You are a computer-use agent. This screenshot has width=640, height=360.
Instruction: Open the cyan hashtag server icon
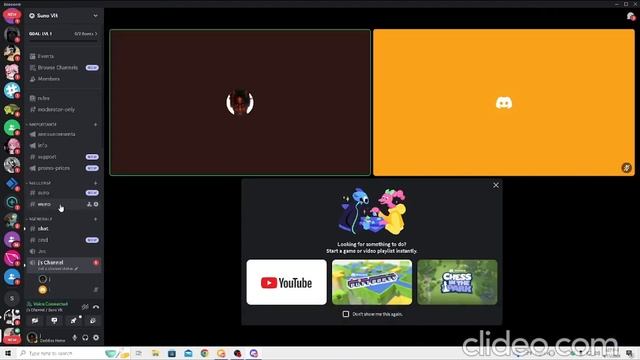(12, 90)
